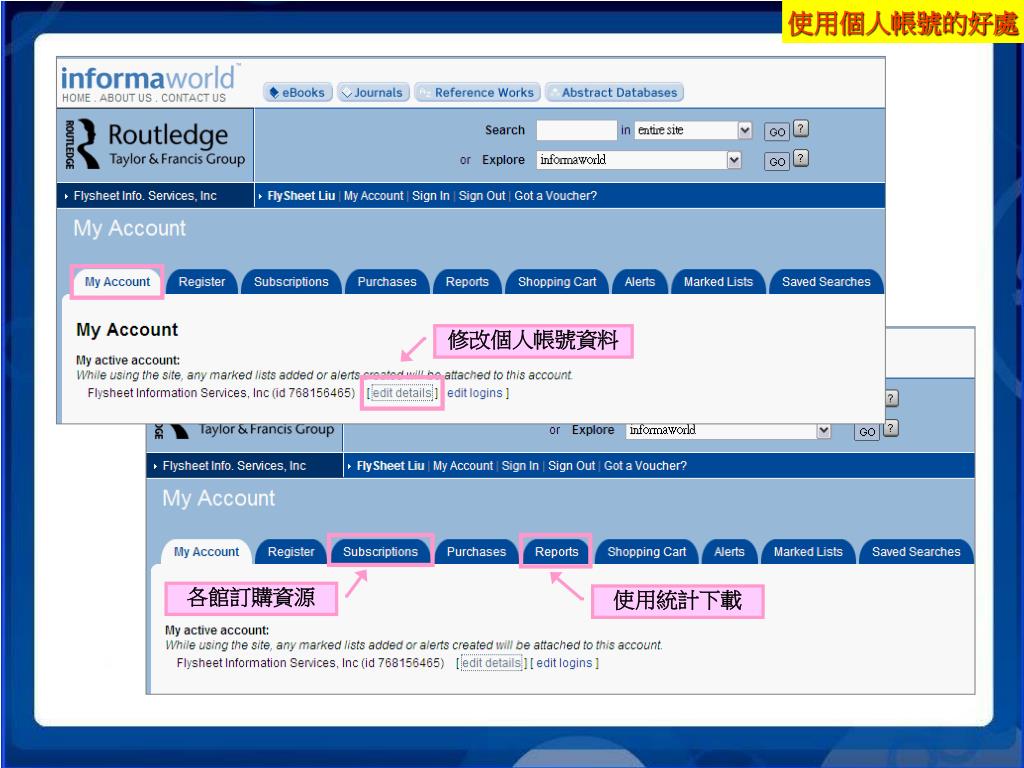
Task: Click 'edit details' link in lower window
Action: 491,663
